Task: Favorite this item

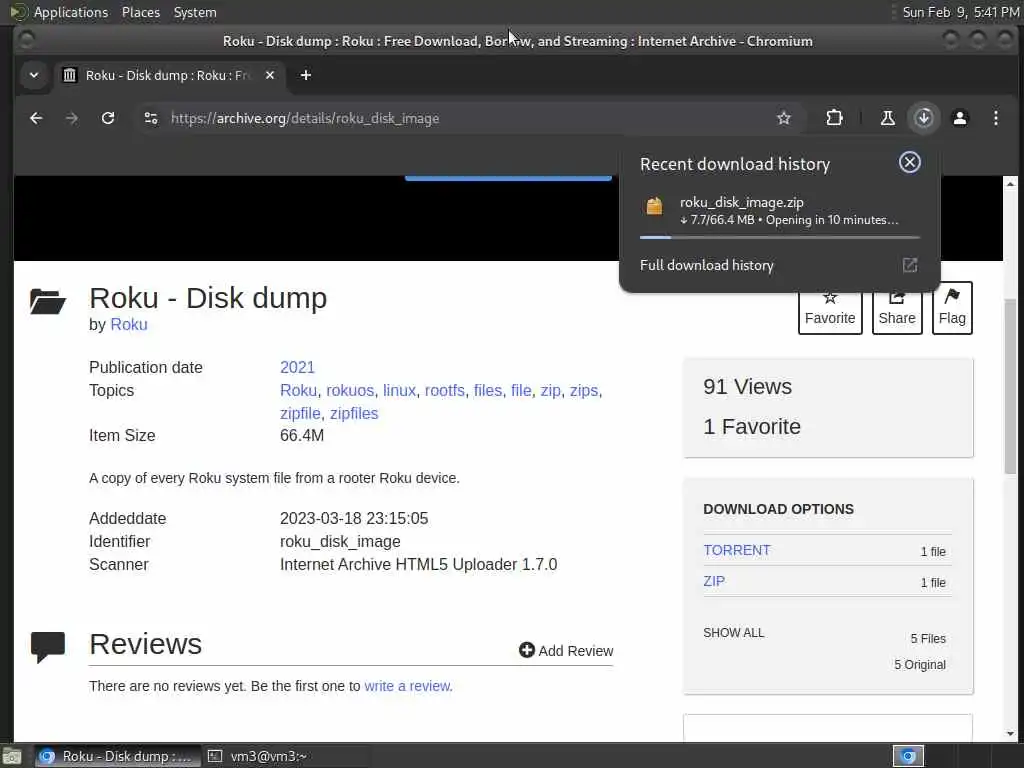Action: click(829, 308)
